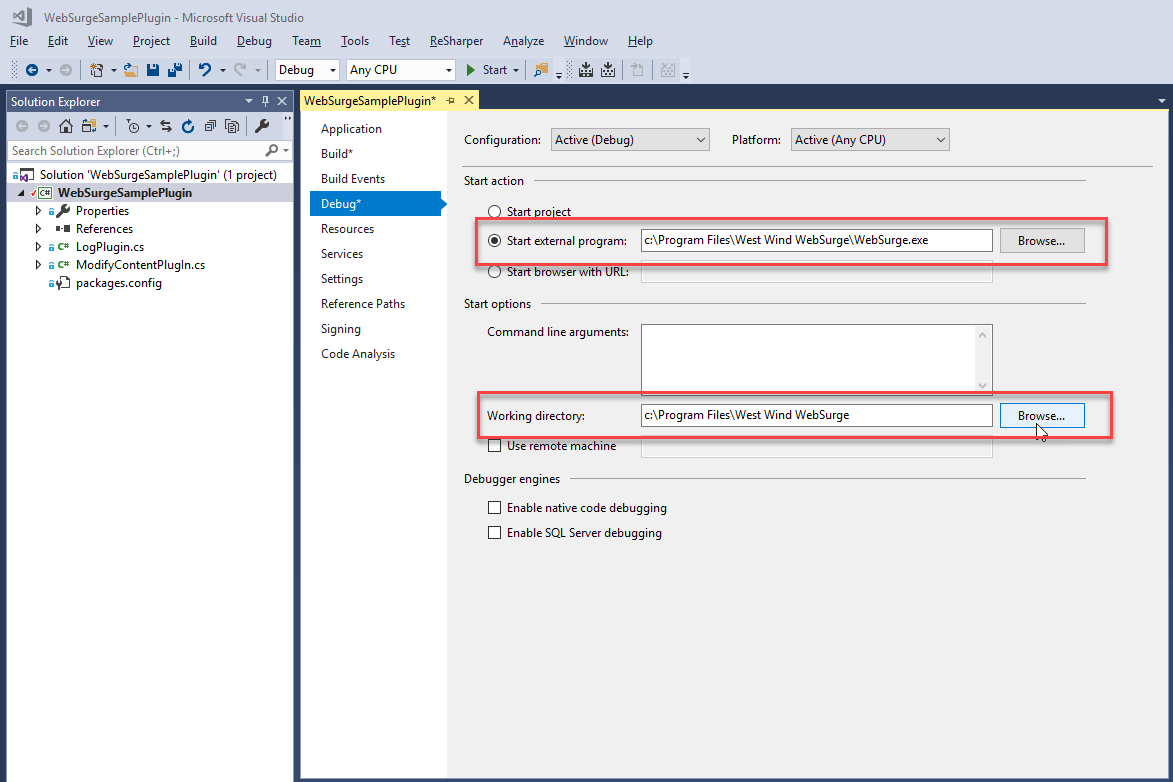Open the Tools menu

pos(355,41)
